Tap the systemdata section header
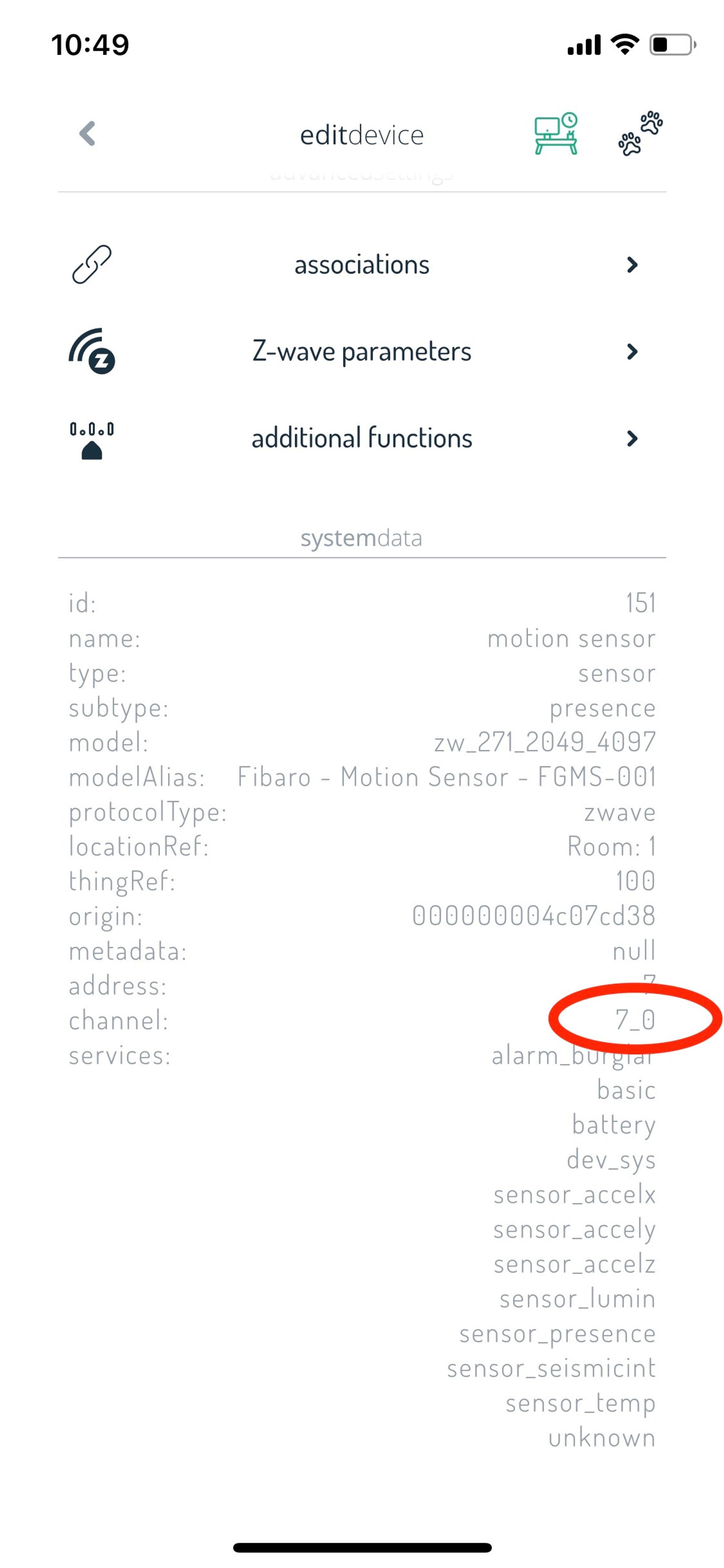 coord(361,538)
